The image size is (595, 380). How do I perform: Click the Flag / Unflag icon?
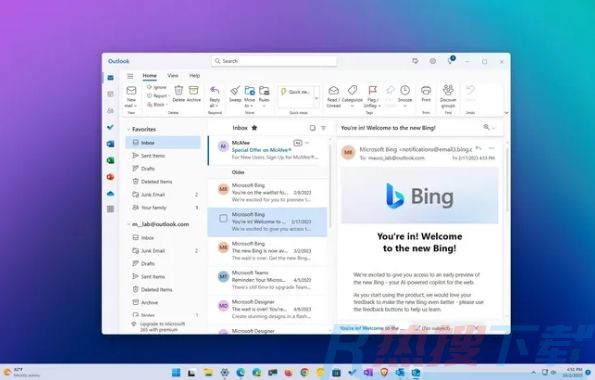pyautogui.click(x=372, y=90)
